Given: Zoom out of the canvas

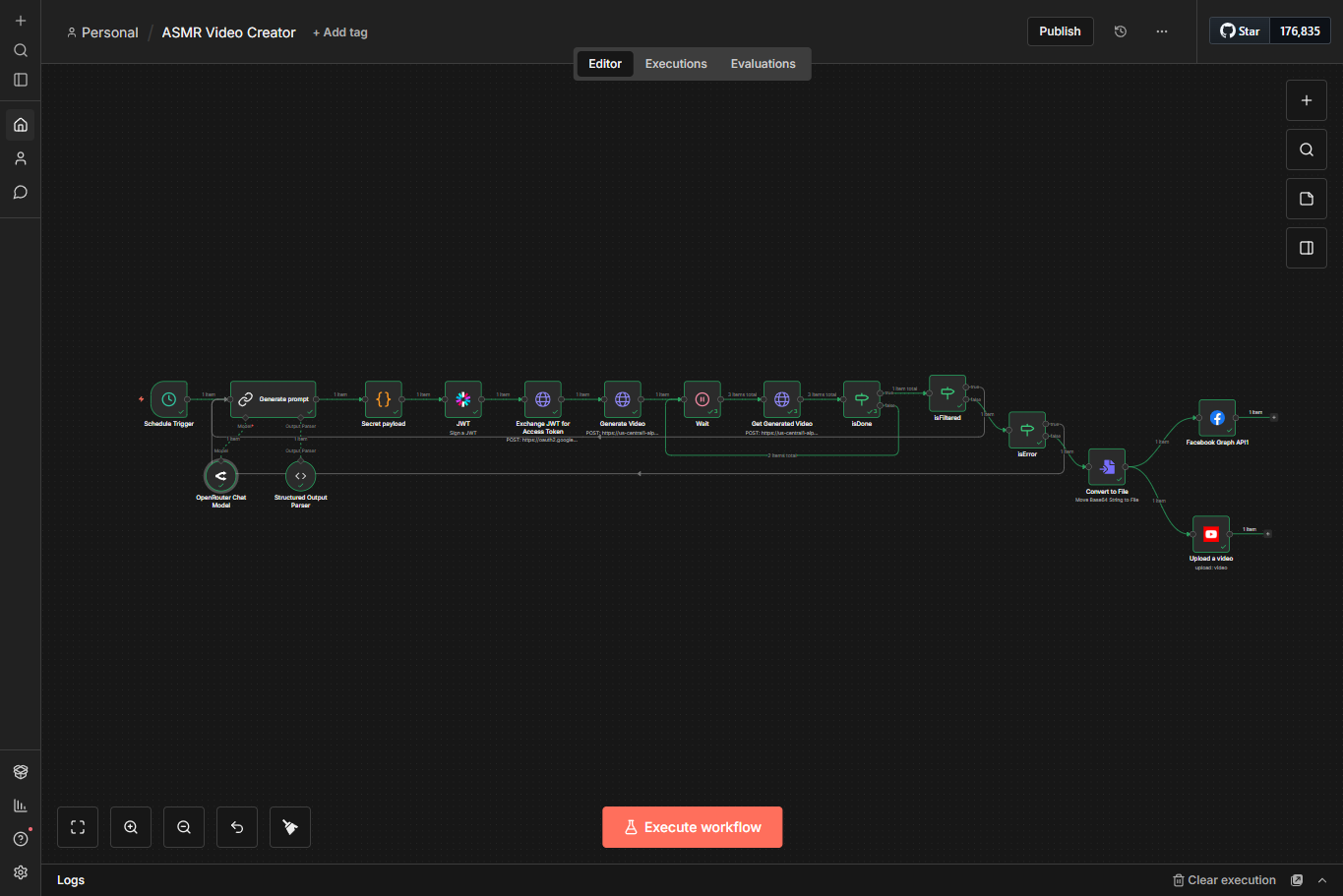Looking at the screenshot, I should [x=184, y=827].
